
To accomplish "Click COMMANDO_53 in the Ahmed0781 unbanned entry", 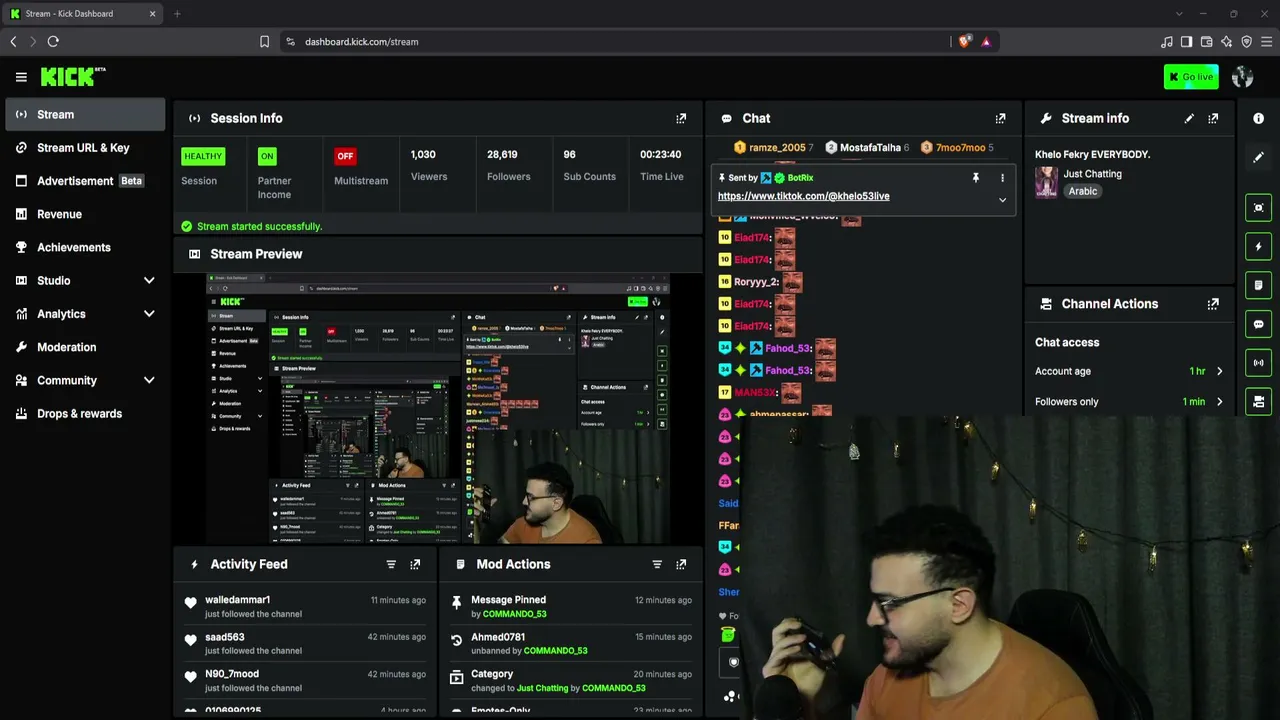I will coord(555,651).
